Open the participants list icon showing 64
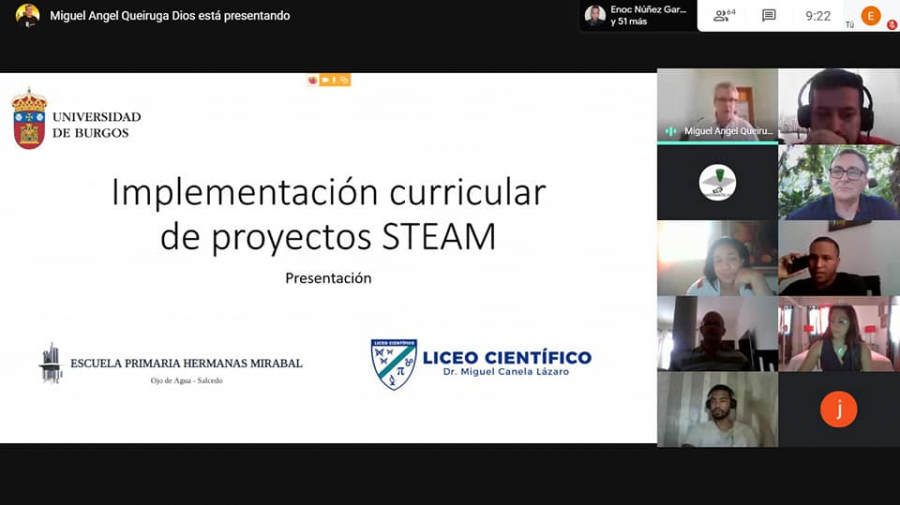 click(723, 15)
